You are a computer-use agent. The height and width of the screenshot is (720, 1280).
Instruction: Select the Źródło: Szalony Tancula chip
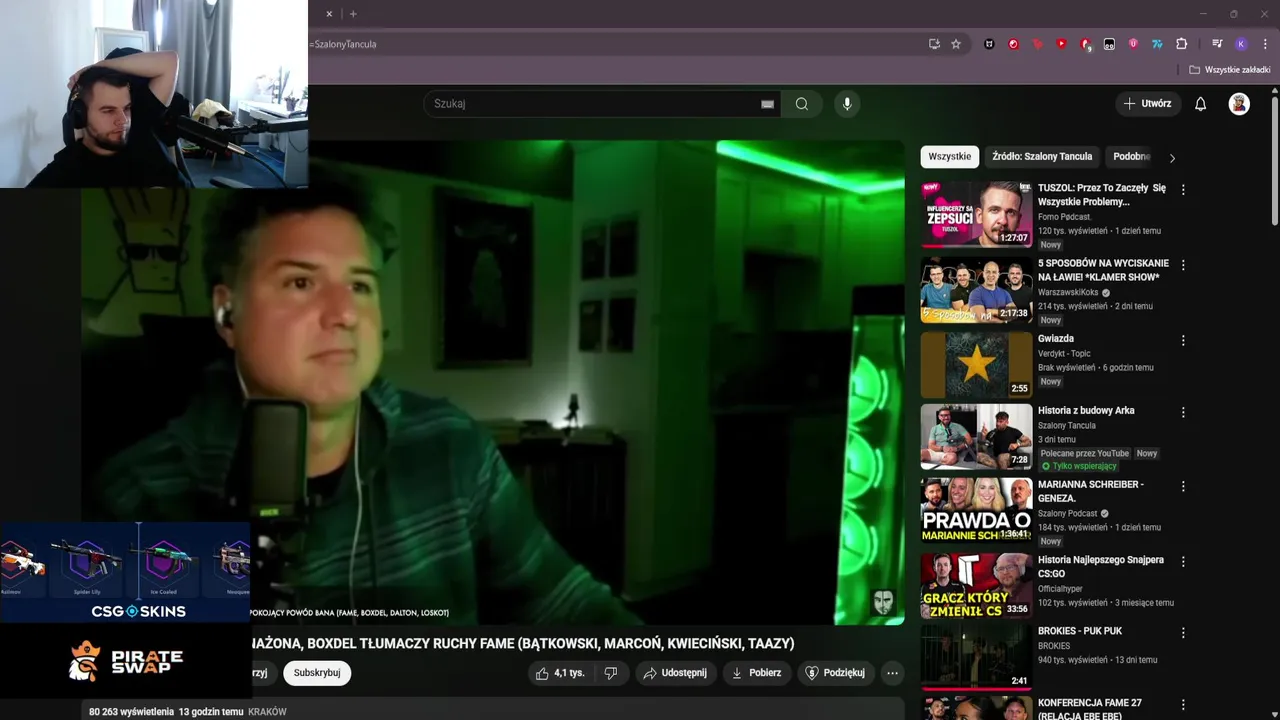(x=1042, y=157)
